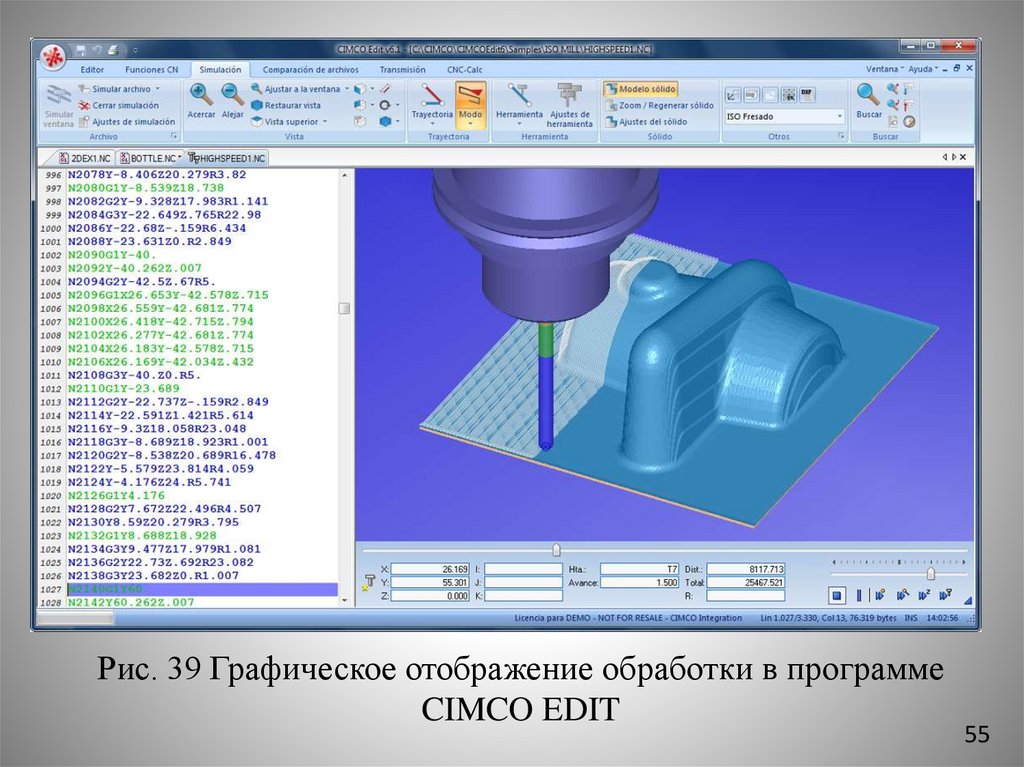Click the Dist. field showing 8117.713

click(x=746, y=569)
